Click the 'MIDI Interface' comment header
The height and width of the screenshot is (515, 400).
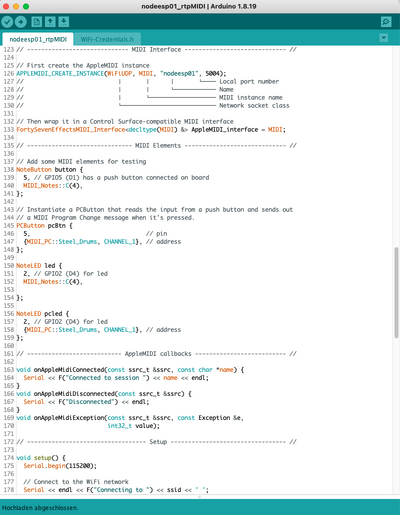click(156, 49)
